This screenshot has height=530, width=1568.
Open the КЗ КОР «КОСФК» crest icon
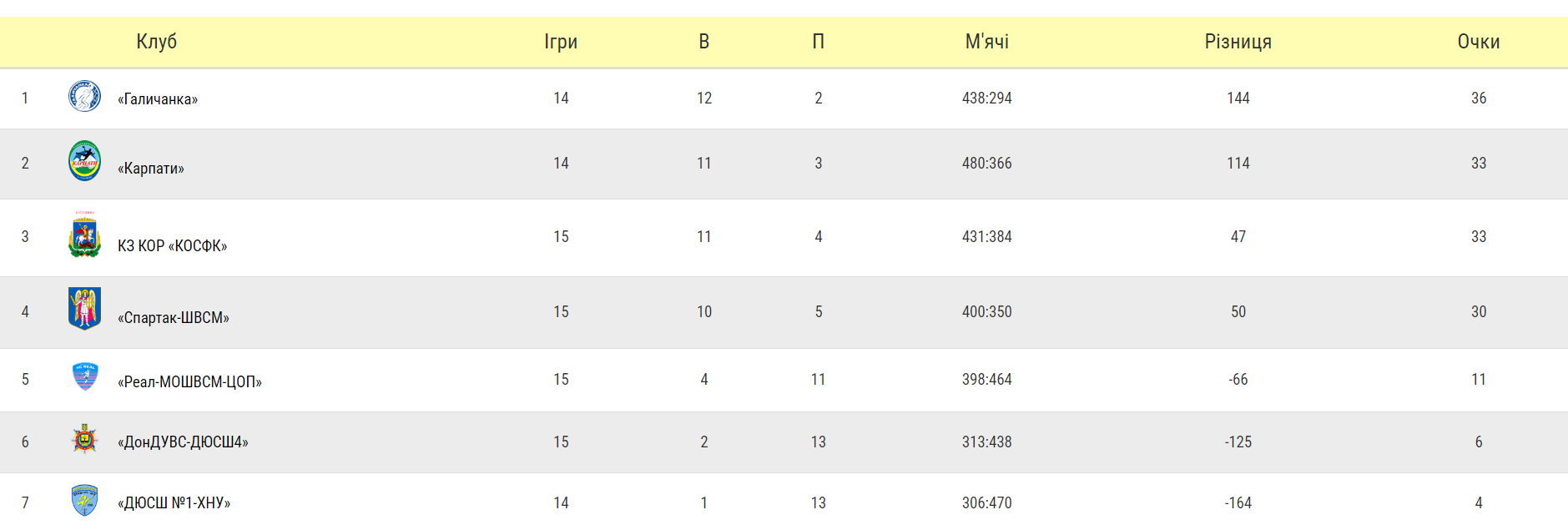click(x=84, y=235)
